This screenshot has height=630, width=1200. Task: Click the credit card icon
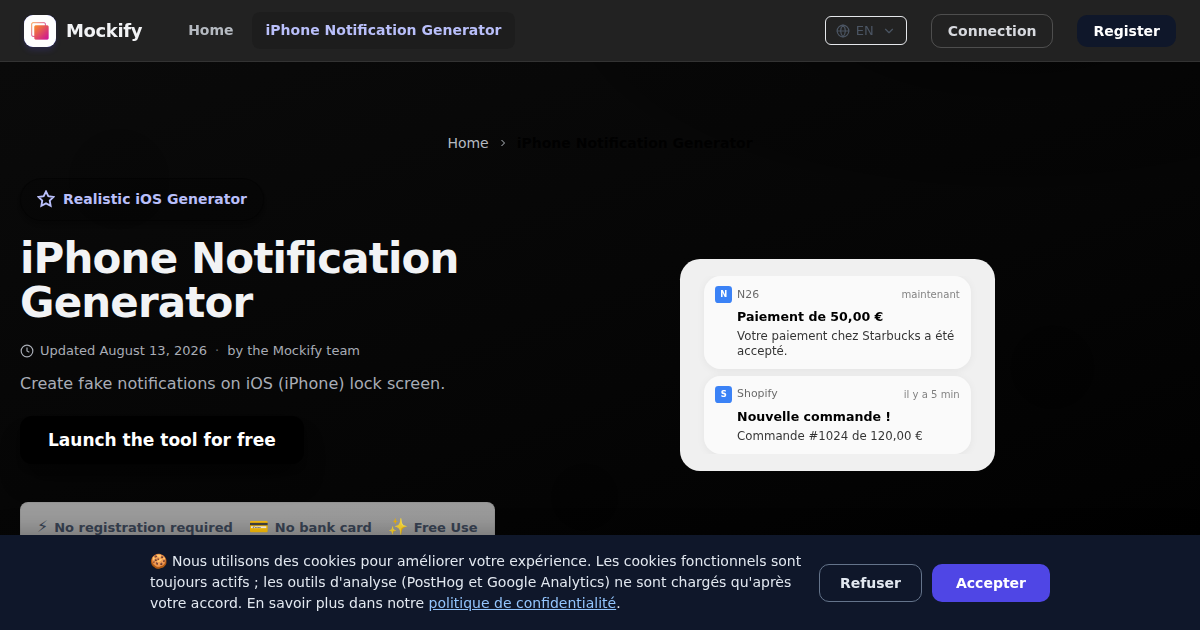[258, 527]
